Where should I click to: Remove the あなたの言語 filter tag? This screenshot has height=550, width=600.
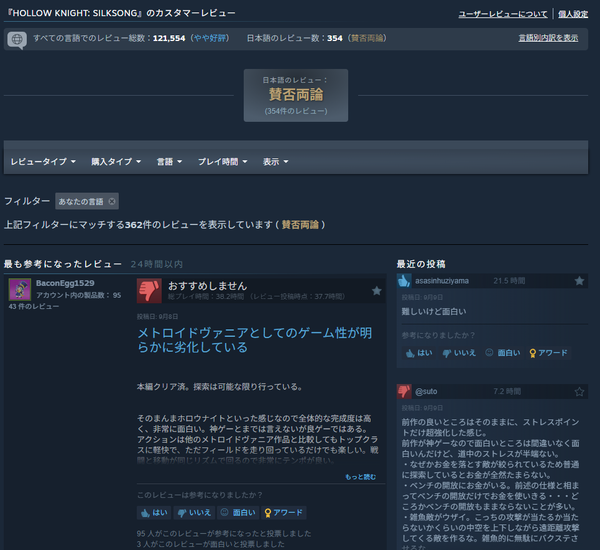tap(111, 201)
